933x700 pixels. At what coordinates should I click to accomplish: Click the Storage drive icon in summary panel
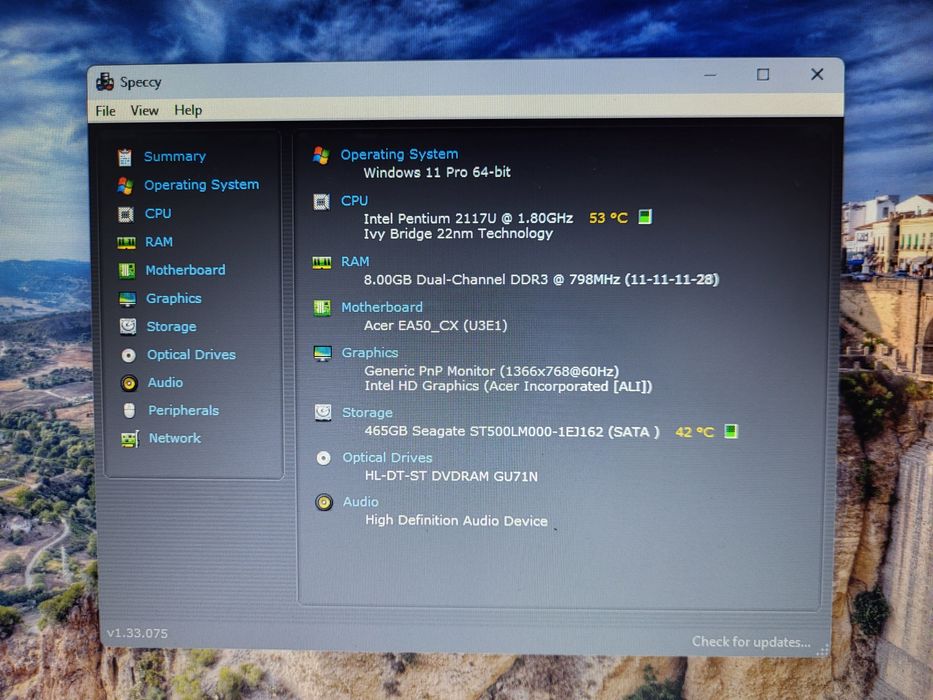323,412
